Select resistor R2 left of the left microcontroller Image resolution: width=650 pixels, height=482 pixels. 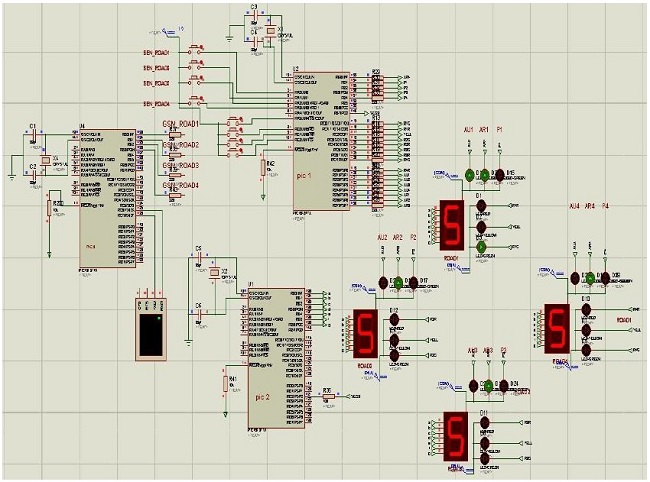(x=50, y=208)
